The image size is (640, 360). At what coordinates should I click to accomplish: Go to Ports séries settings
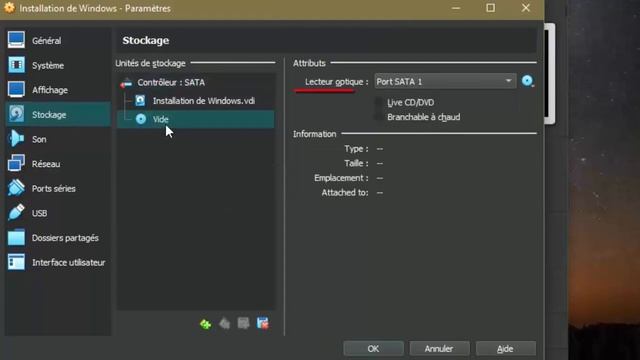click(57, 188)
